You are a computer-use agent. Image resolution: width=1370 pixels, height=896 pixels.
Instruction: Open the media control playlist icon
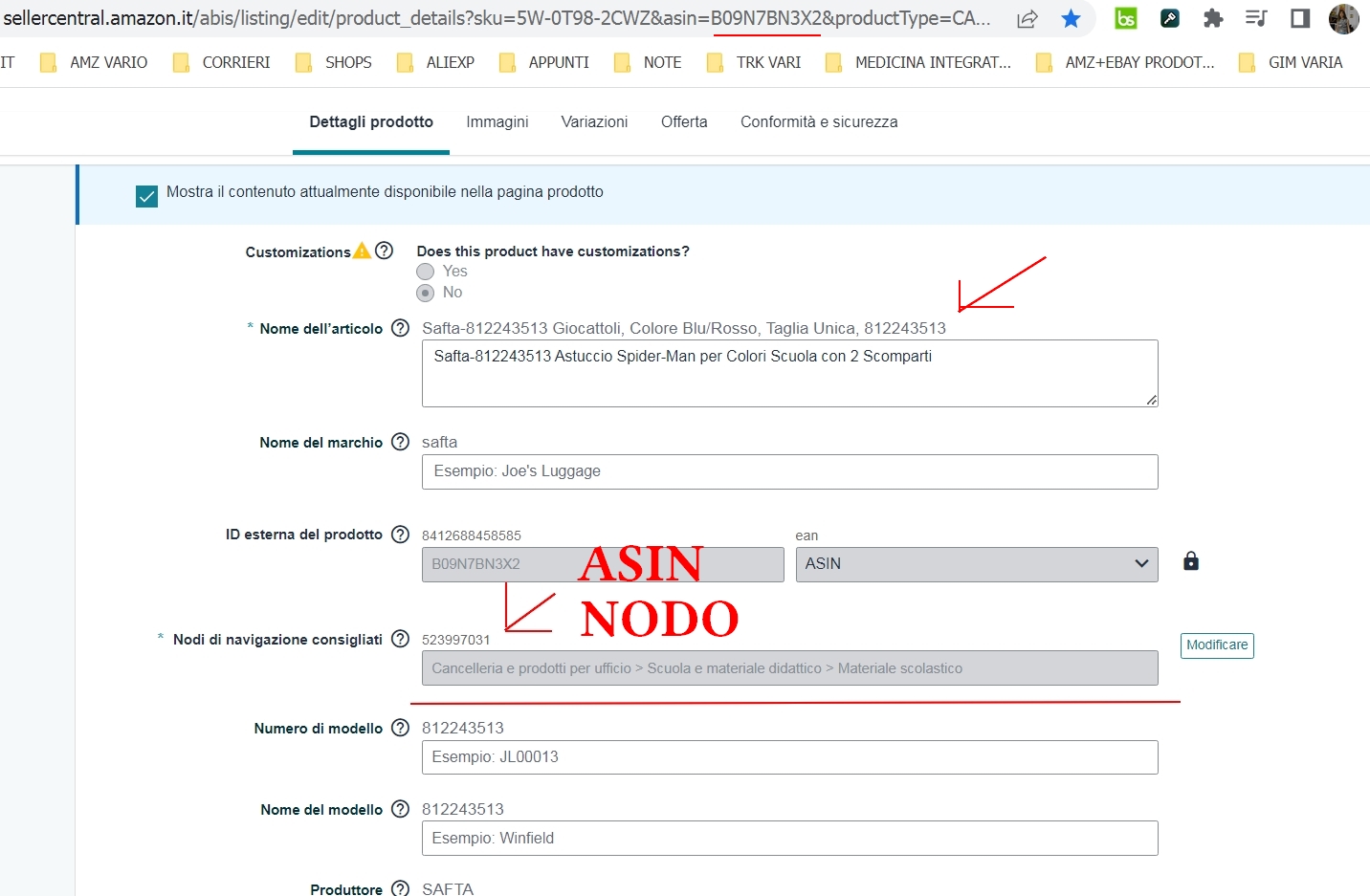click(1256, 18)
